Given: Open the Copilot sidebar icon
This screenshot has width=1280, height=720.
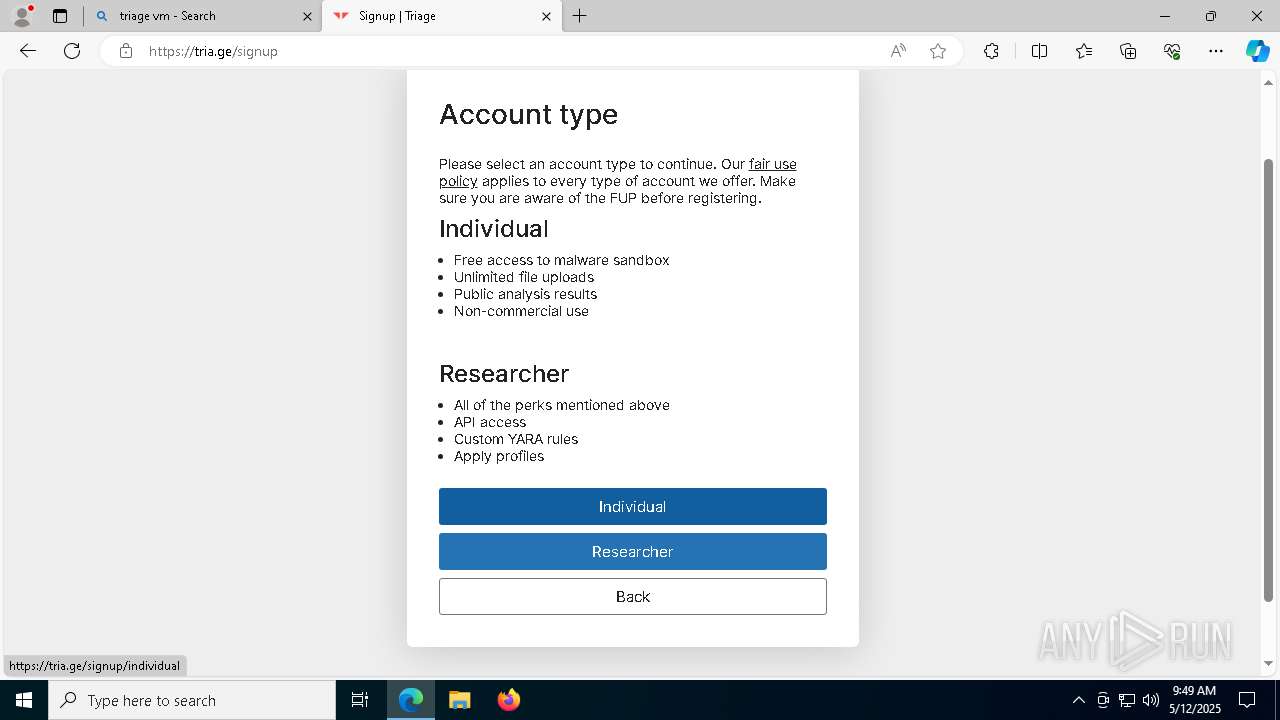Looking at the screenshot, I should [1257, 51].
